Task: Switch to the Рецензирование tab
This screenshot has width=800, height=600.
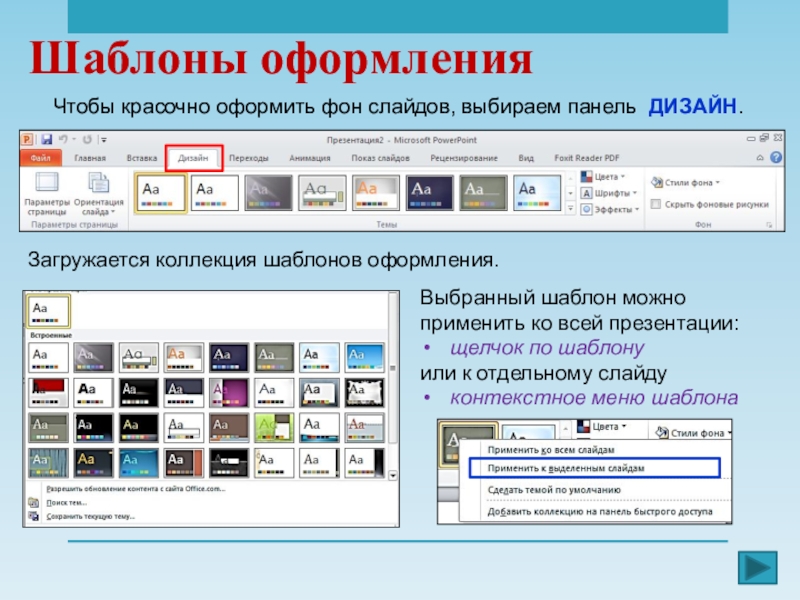Action: [x=464, y=158]
